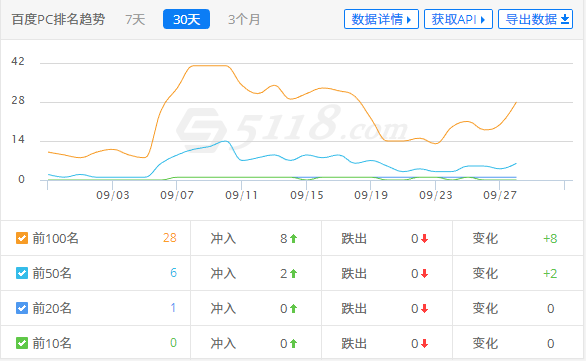Viewport: 586px width, 361px height.
Task: Click the download icon on 导出数据
Action: tap(565, 19)
